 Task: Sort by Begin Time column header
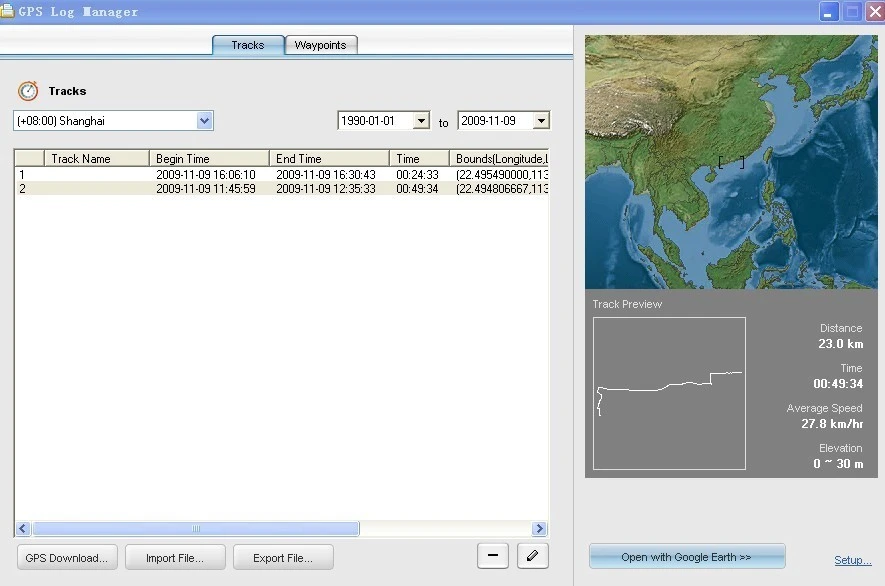pyautogui.click(x=209, y=159)
